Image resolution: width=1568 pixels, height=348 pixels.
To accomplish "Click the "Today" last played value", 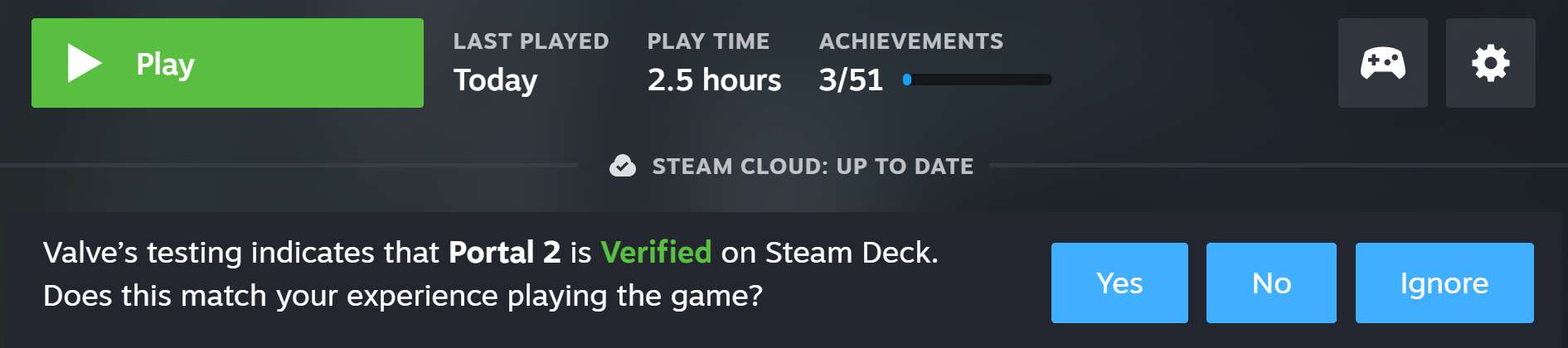I will [x=495, y=80].
